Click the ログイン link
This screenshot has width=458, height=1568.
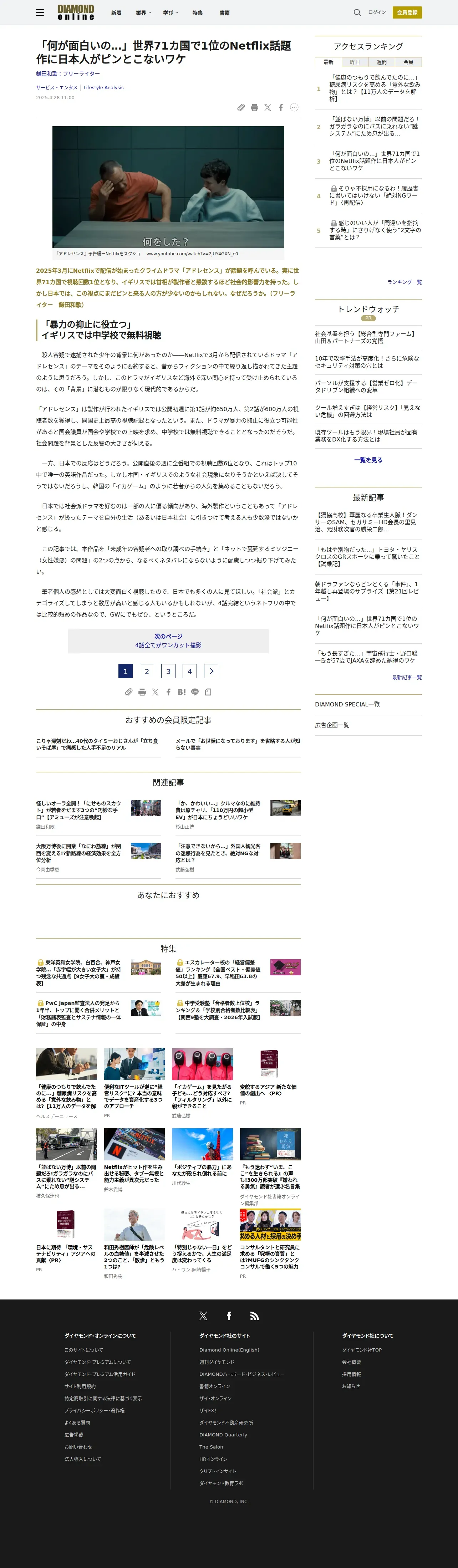click(x=377, y=12)
